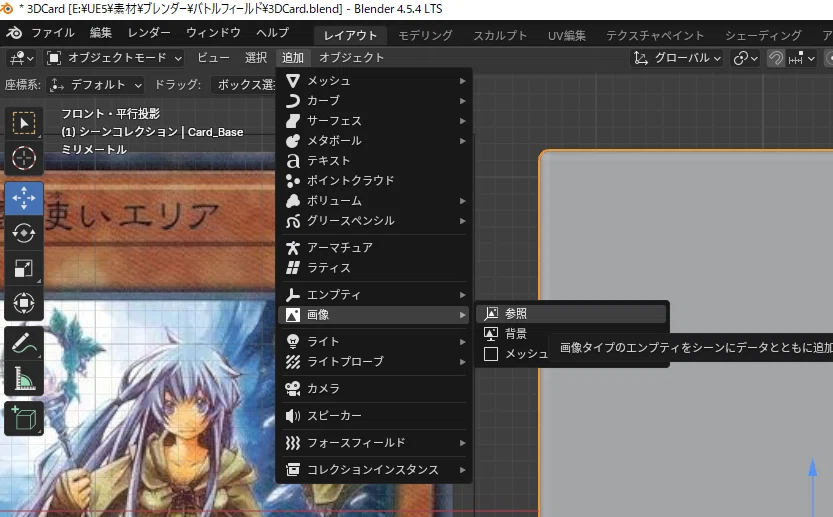Open the デフォルト orientation dropdown
Image resolution: width=833 pixels, height=517 pixels.
[x=96, y=84]
